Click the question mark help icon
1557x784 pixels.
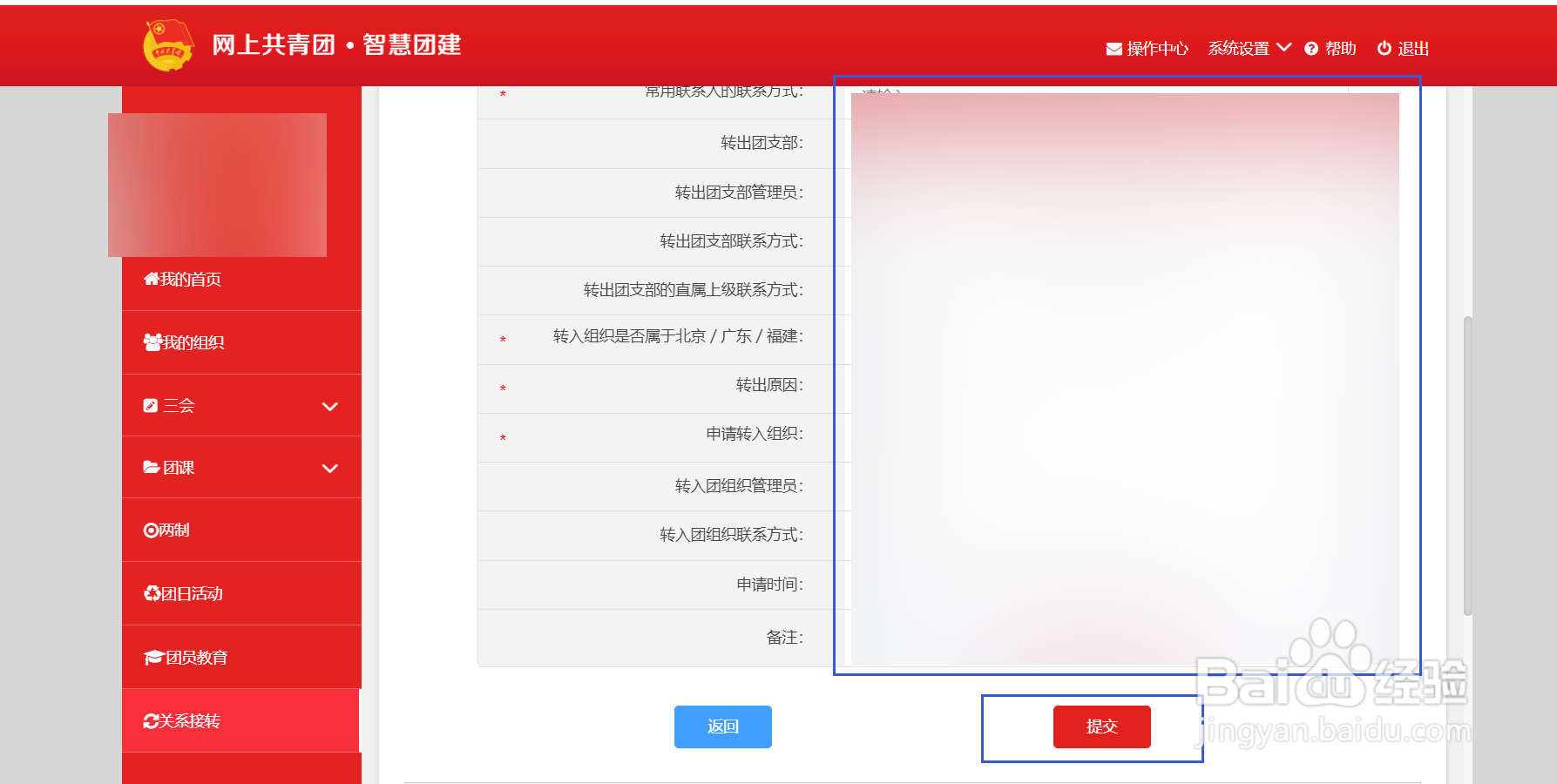click(x=1311, y=49)
